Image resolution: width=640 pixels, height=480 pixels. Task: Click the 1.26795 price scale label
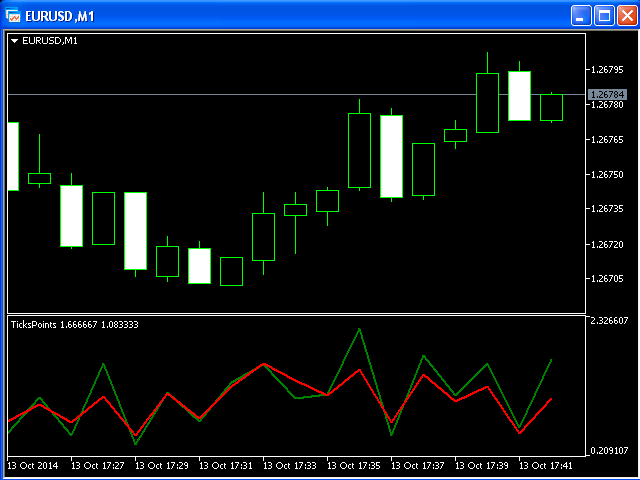608,70
